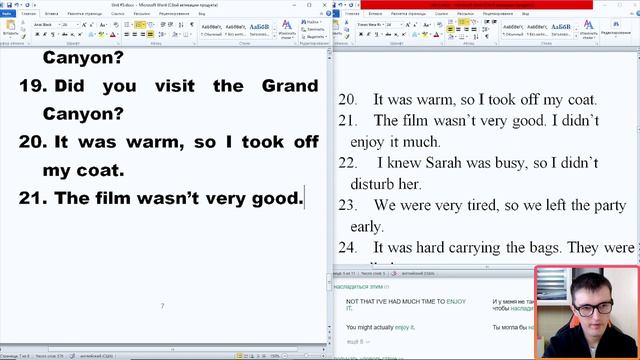Click Sort A-Z icon in left Word window
640x360 pixels.
[x=181, y=25]
